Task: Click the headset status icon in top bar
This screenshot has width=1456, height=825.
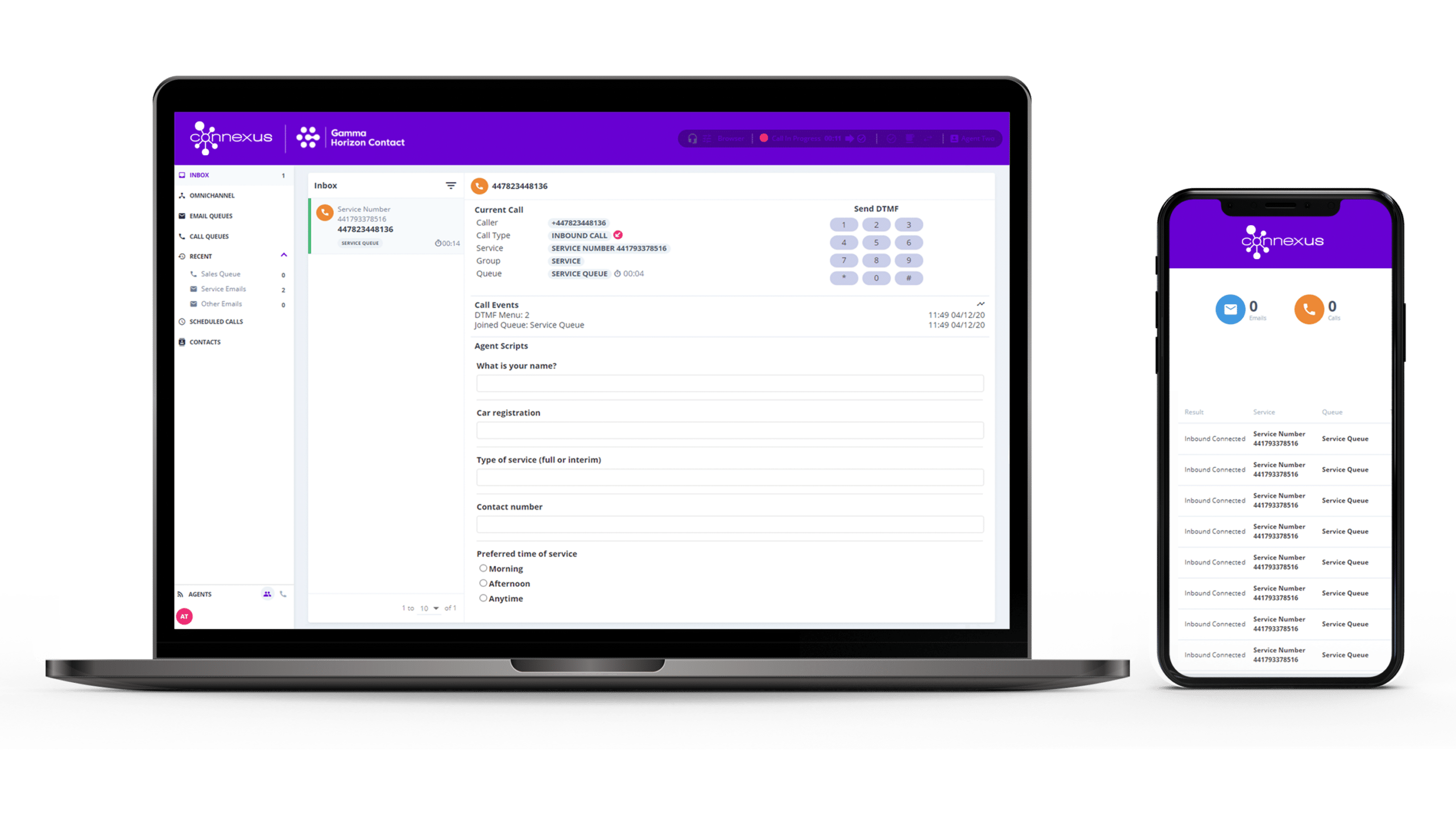Action: (x=693, y=138)
